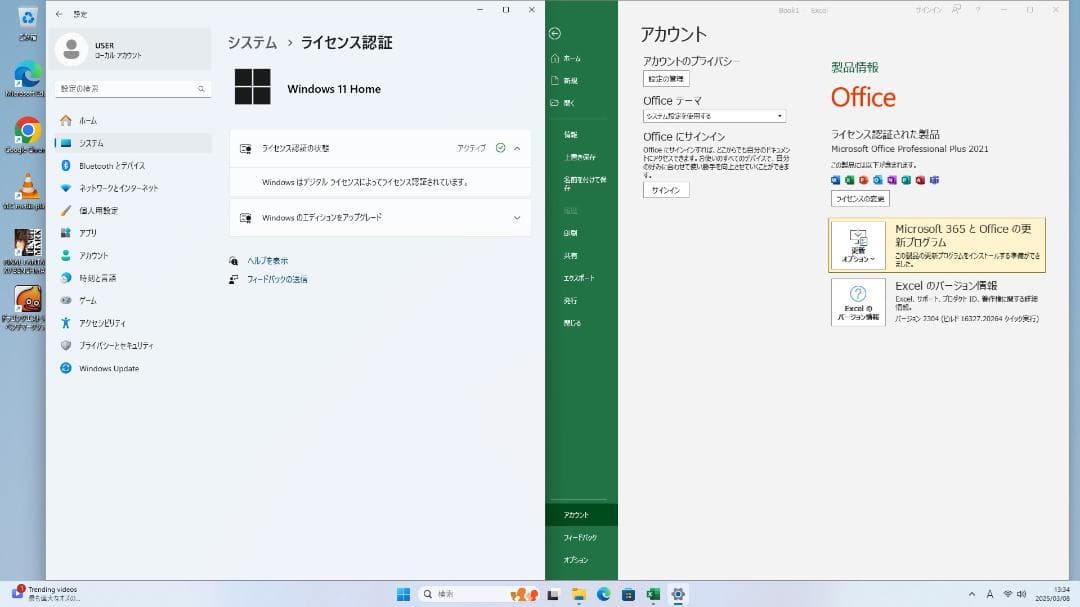Click the back arrow in Excel backstage view
The width and height of the screenshot is (1080, 607).
pyautogui.click(x=555, y=33)
